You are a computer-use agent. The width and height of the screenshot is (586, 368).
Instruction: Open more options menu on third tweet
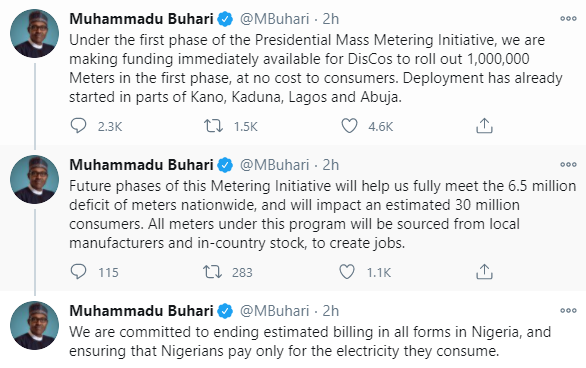click(568, 310)
